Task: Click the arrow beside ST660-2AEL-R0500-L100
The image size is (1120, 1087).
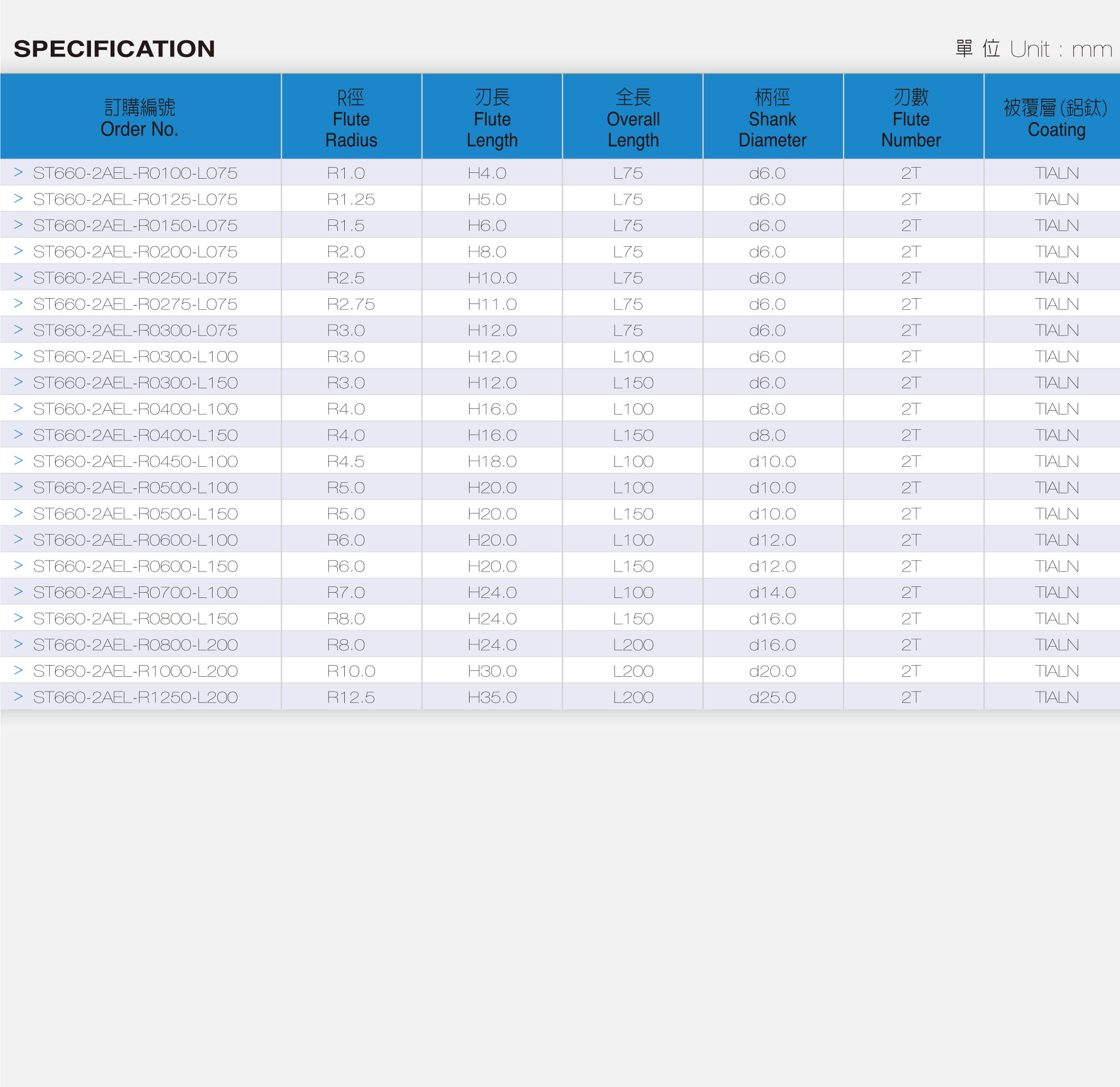Action: pos(19,487)
